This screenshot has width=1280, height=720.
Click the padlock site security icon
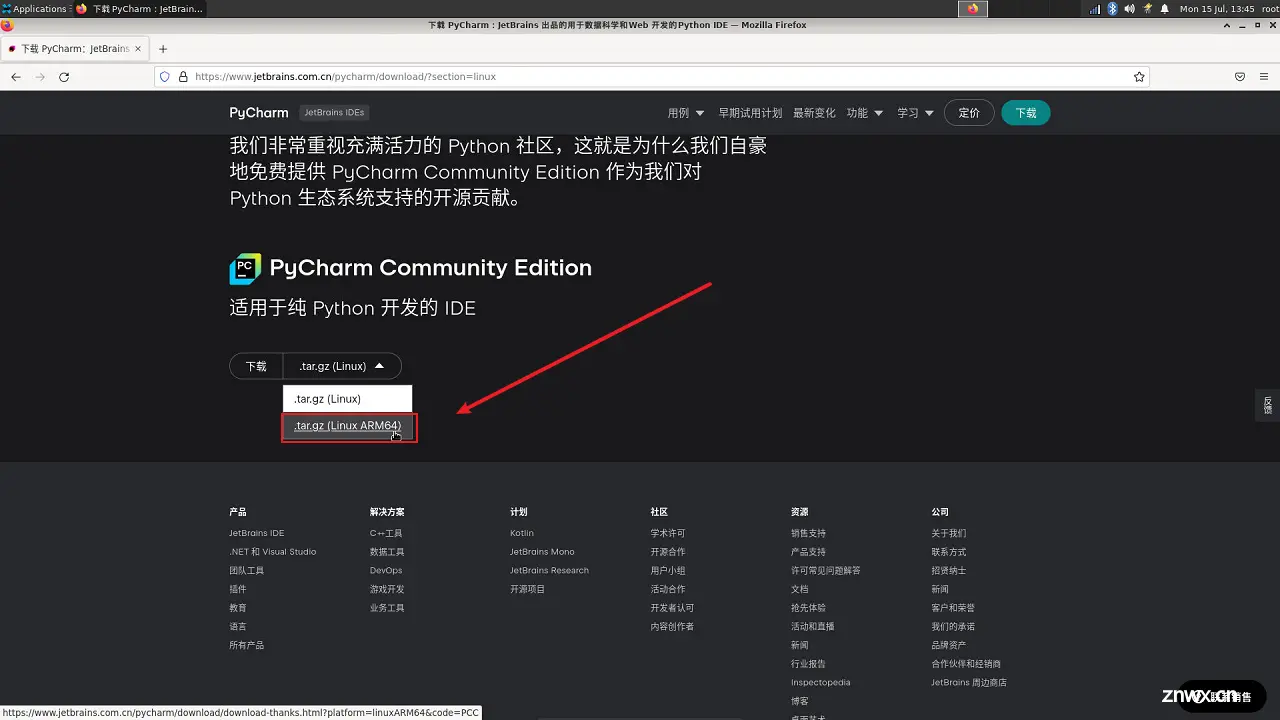click(182, 77)
